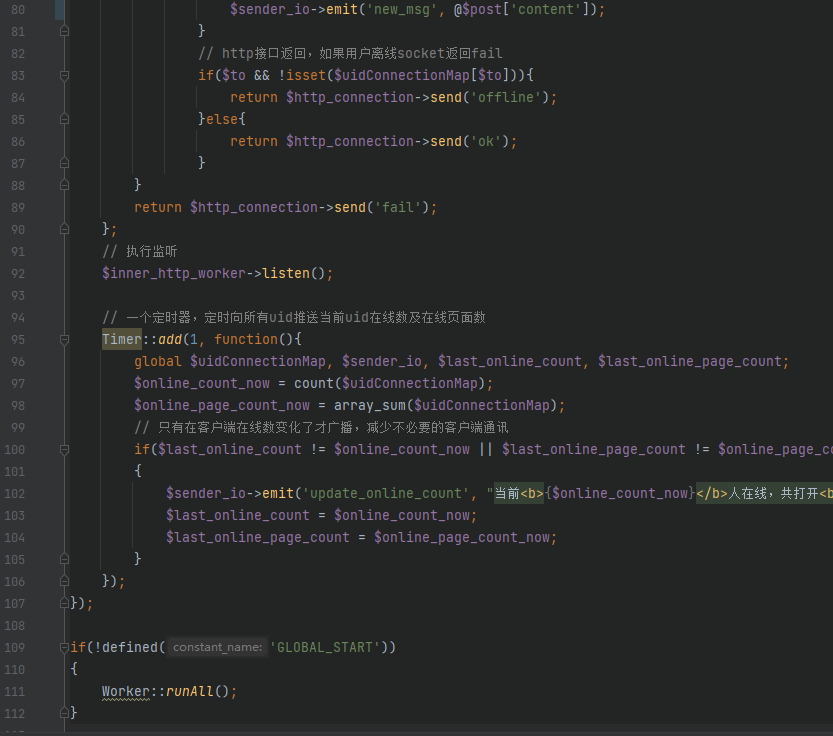Collapse the if block fold on line 100
The height and width of the screenshot is (736, 833).
pyautogui.click(x=64, y=450)
